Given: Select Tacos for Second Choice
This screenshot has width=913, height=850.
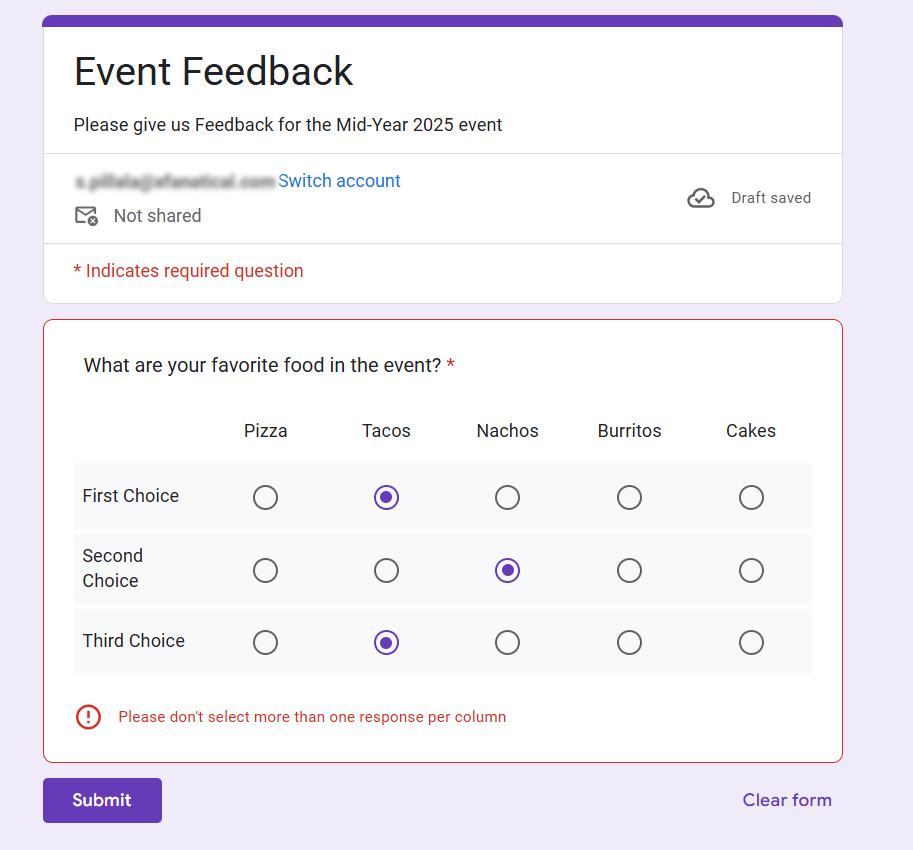Looking at the screenshot, I should pyautogui.click(x=386, y=570).
